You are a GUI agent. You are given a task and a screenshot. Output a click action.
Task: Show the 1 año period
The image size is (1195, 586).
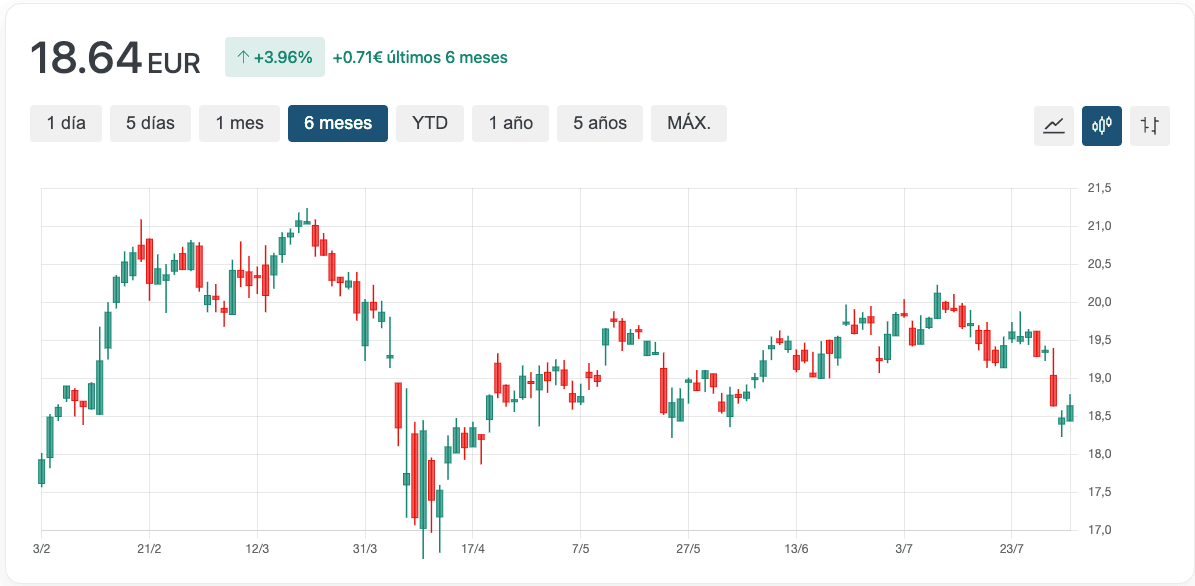coord(510,123)
